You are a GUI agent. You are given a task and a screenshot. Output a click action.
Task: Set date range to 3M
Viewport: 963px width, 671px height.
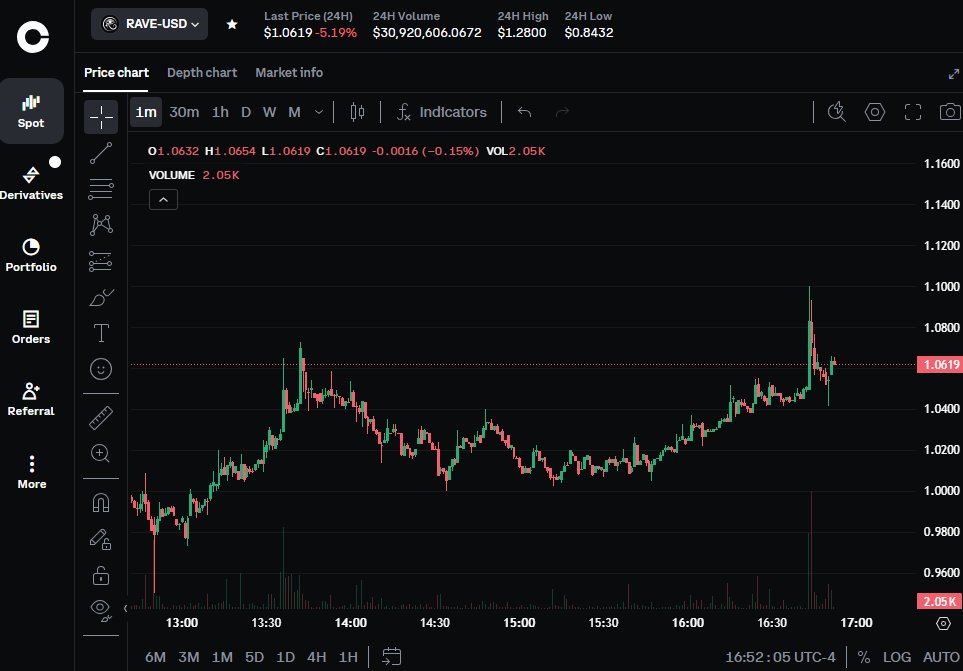coord(189,657)
